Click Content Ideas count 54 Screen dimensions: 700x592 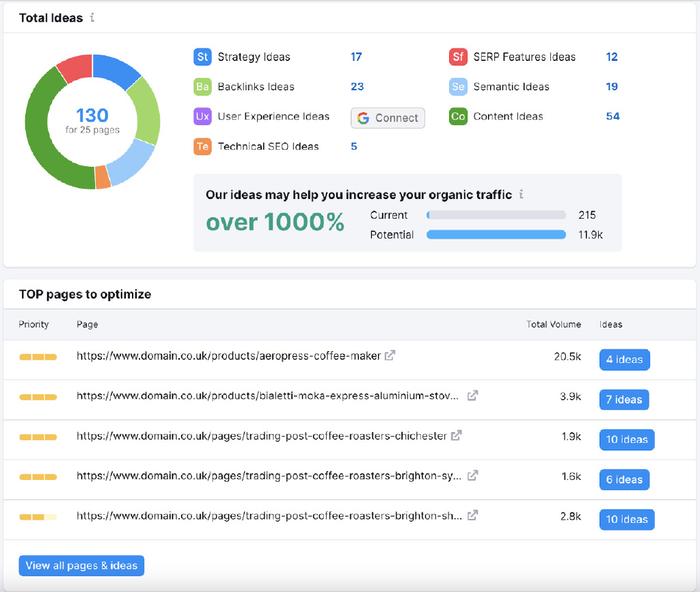click(612, 117)
